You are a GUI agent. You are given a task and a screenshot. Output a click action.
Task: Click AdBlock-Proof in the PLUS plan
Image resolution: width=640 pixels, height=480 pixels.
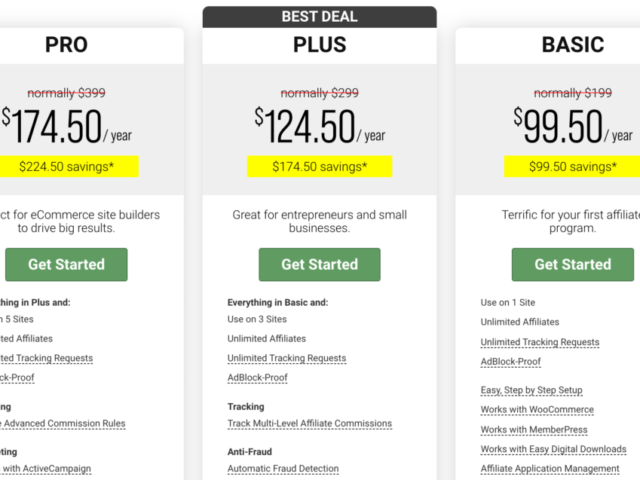point(257,378)
